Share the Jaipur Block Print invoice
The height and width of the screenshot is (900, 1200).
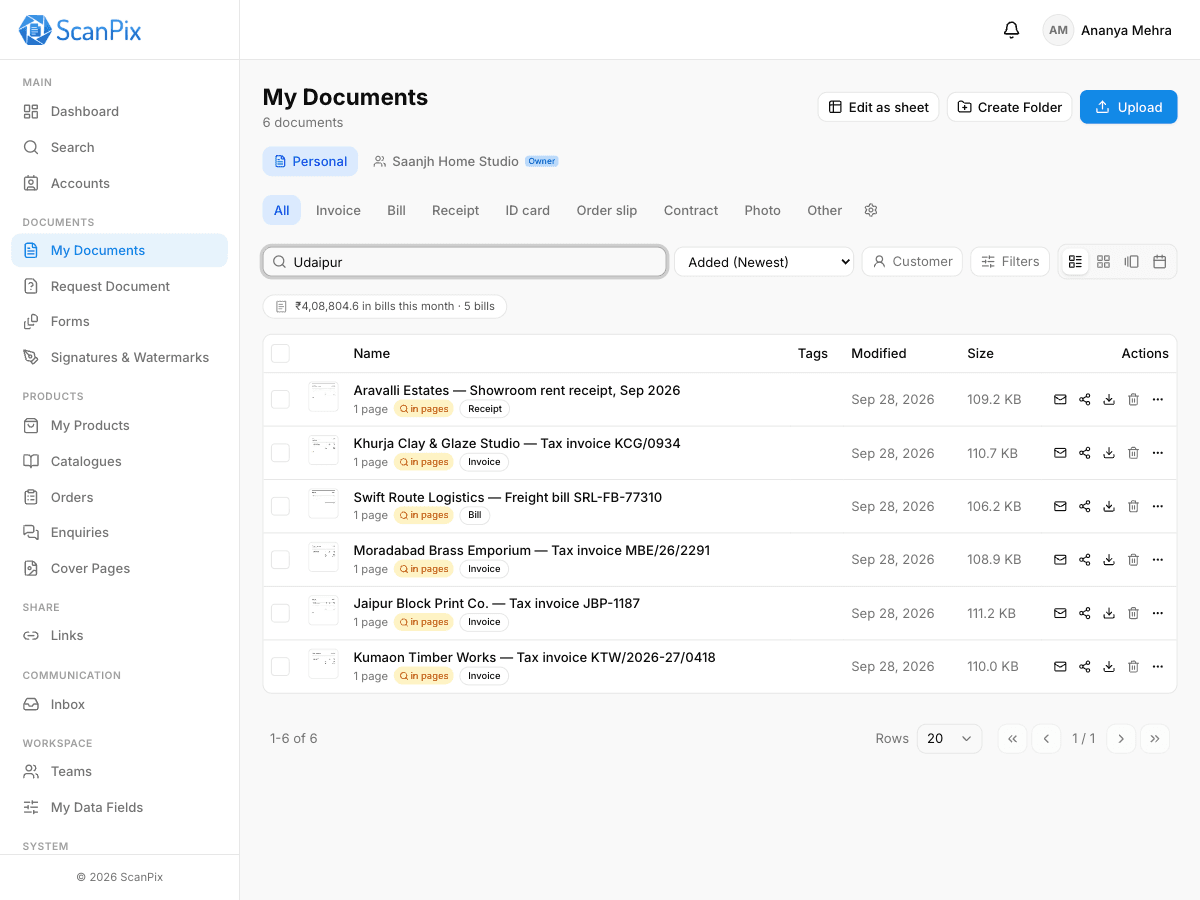[x=1085, y=613]
